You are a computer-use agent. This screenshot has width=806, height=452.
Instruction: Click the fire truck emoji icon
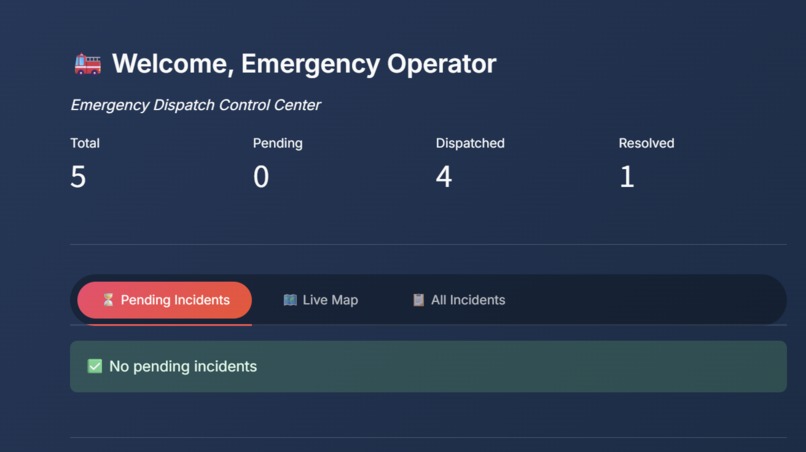(88, 64)
